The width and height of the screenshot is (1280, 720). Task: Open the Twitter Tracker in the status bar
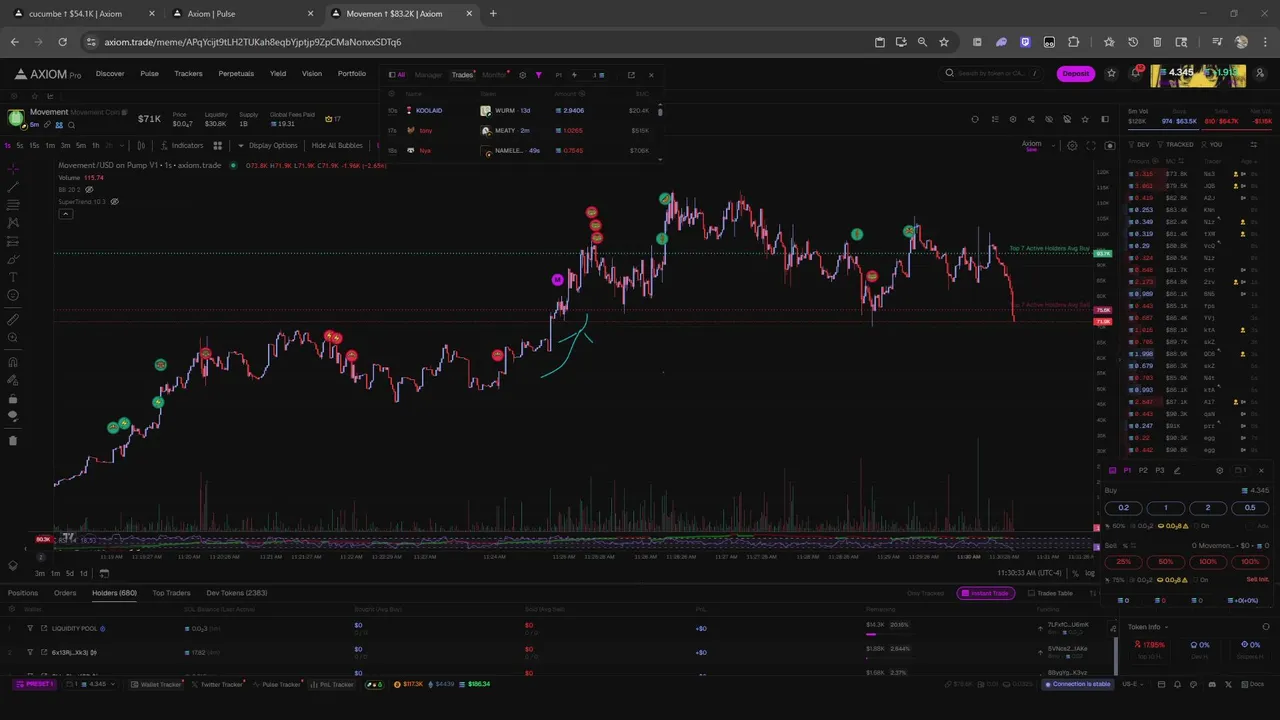pos(218,684)
